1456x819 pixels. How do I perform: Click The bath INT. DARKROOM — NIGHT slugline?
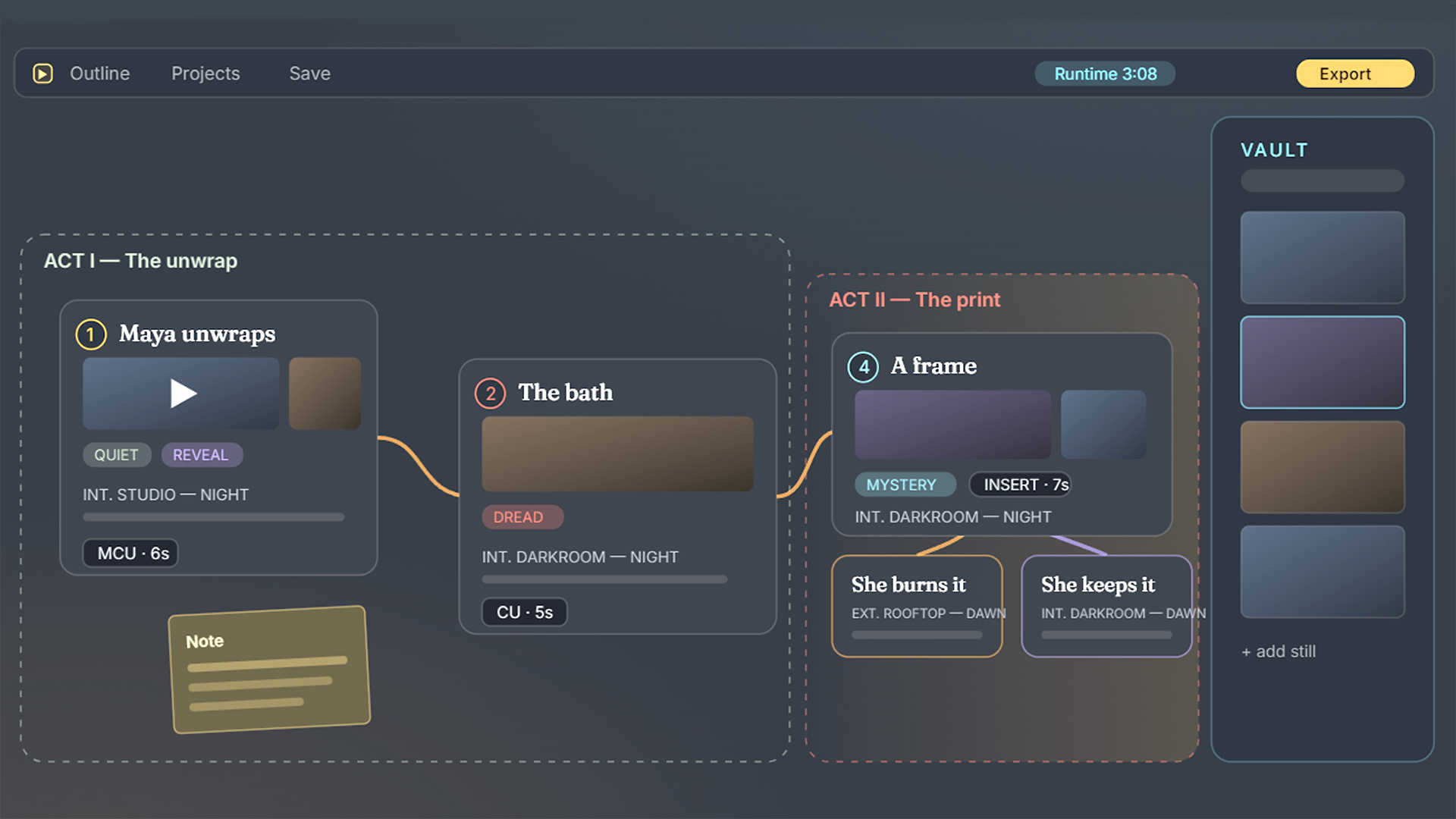click(580, 557)
